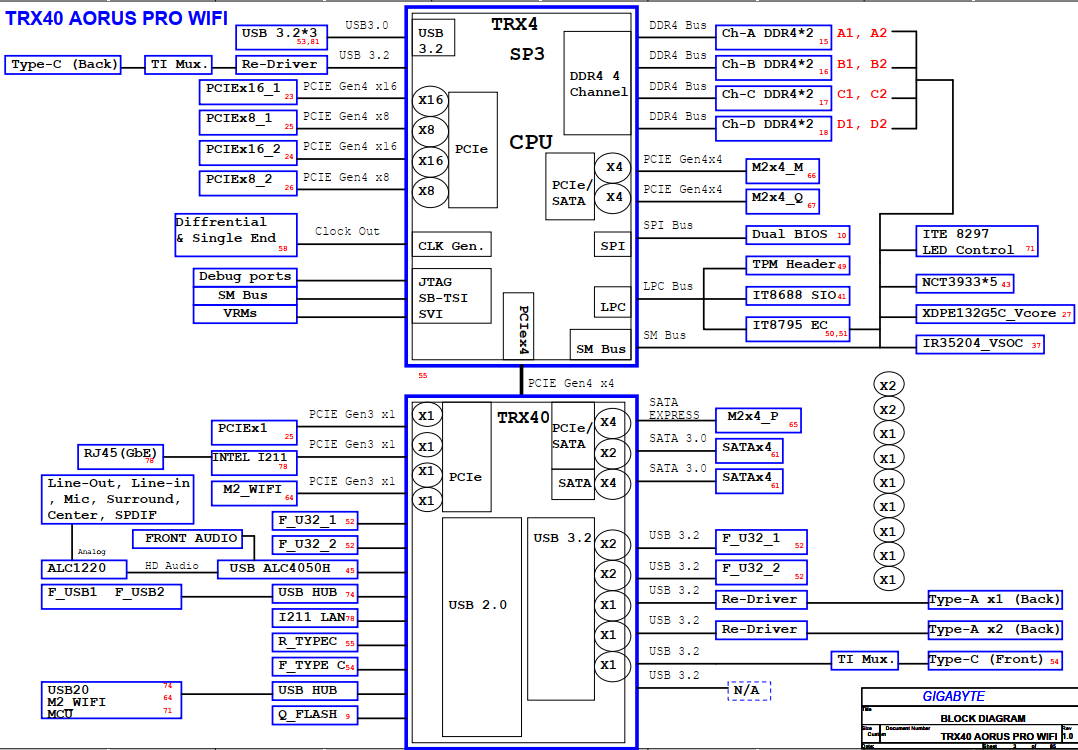This screenshot has width=1078, height=750.
Task: Click the Ch-C DDR4*2 box
Action: 773,97
